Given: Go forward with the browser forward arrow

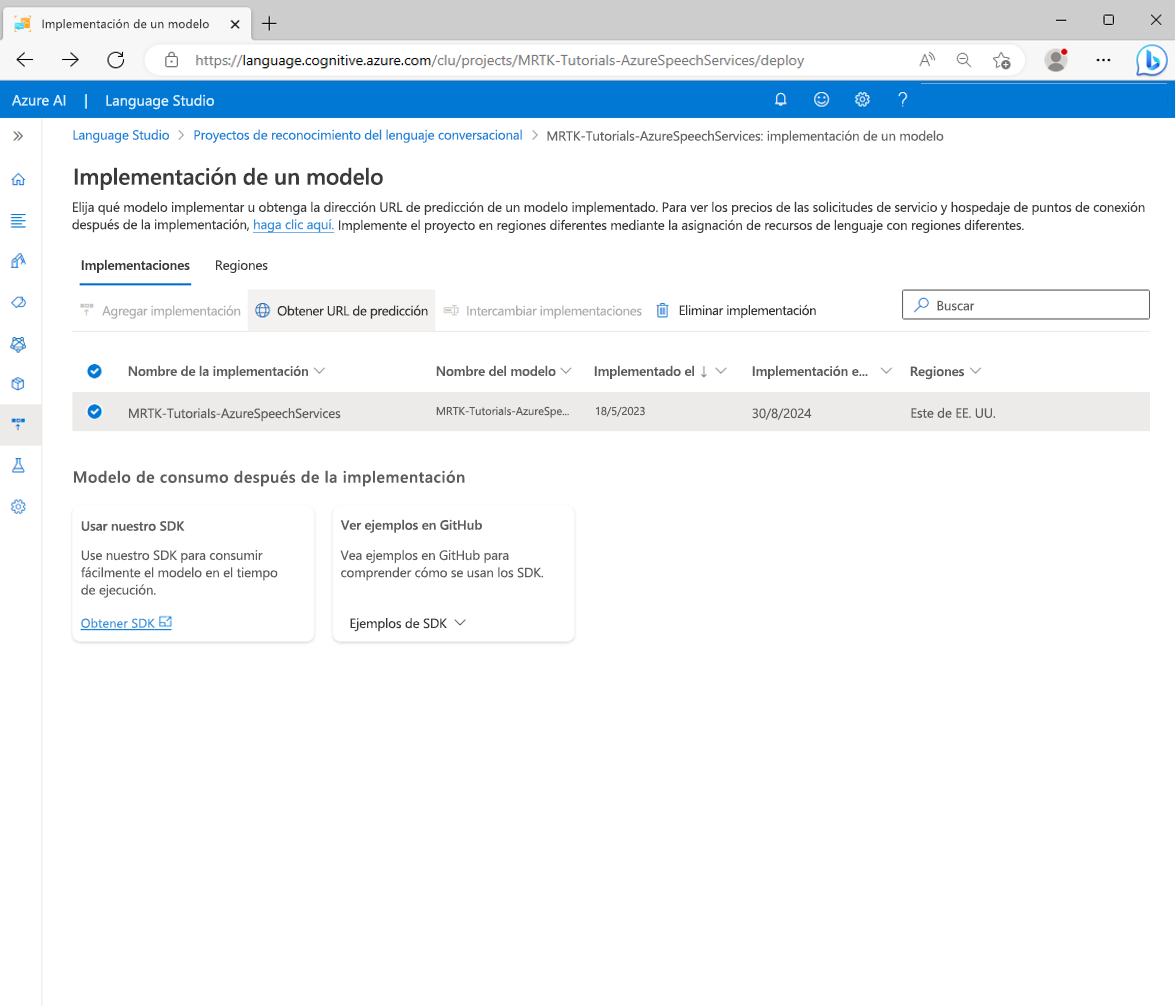Looking at the screenshot, I should 70,60.
